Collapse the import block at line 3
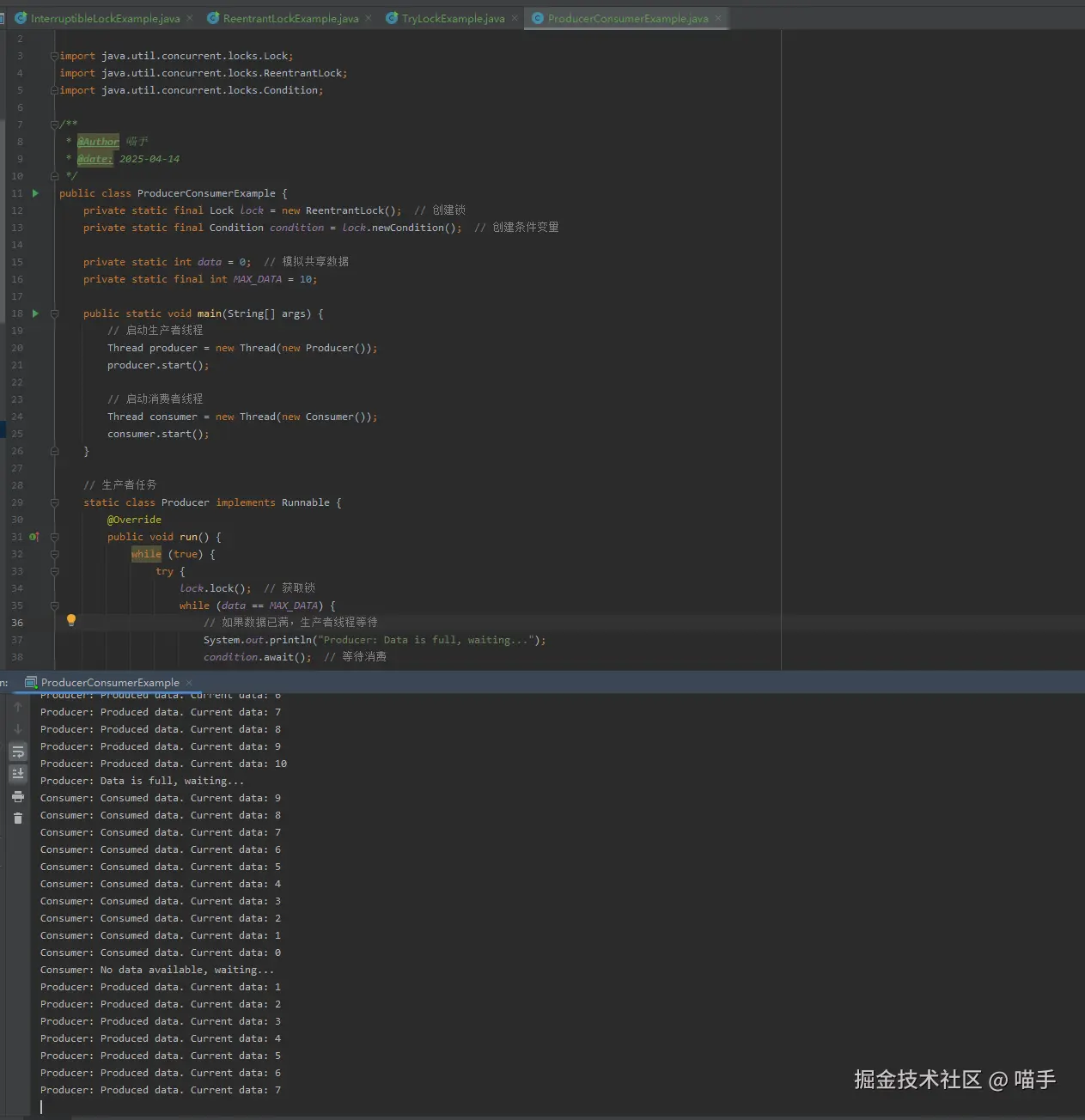 [x=54, y=56]
